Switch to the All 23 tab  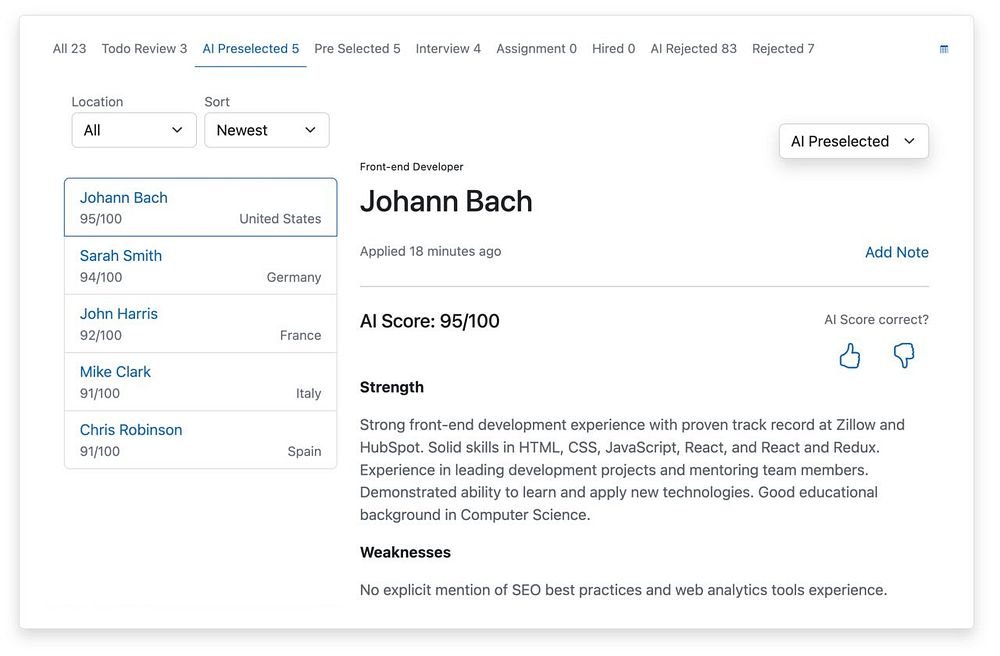(x=69, y=49)
